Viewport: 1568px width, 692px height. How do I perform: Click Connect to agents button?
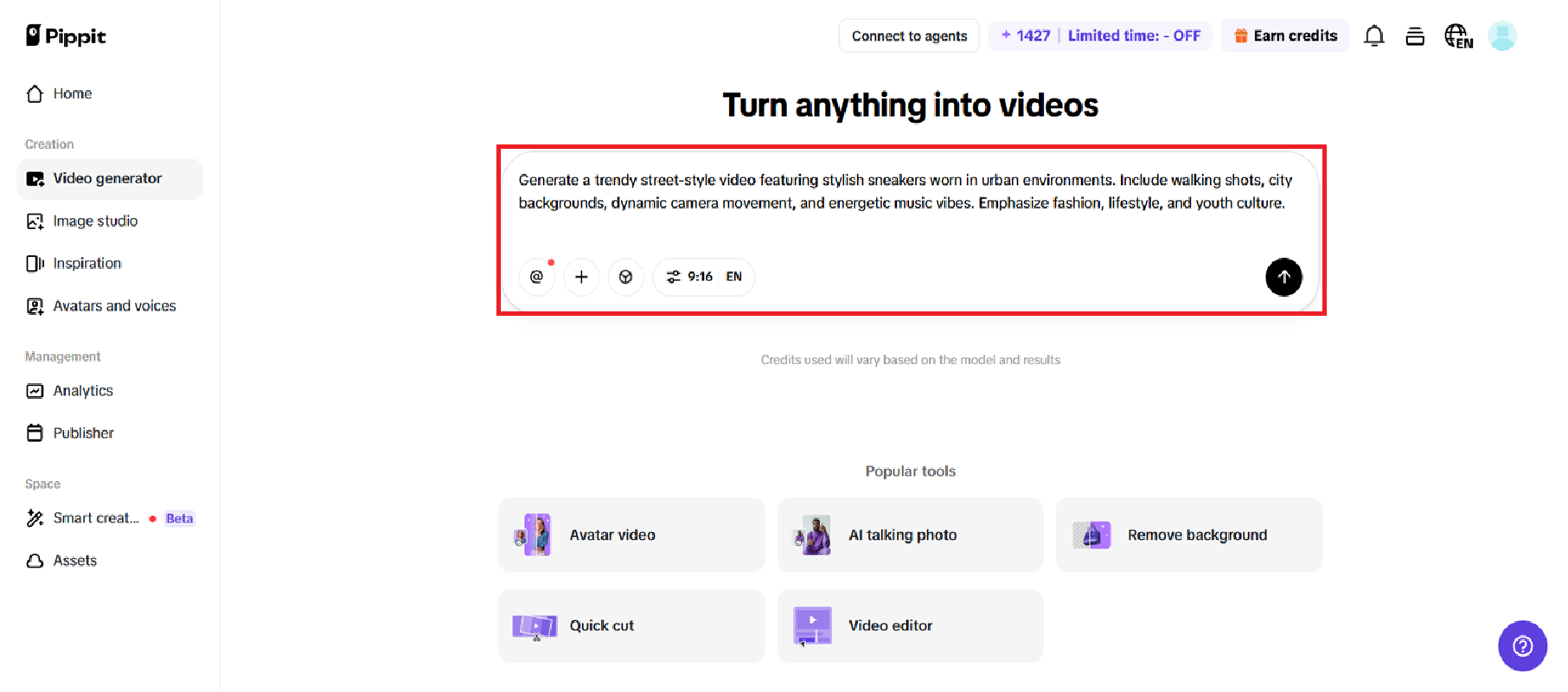point(909,35)
